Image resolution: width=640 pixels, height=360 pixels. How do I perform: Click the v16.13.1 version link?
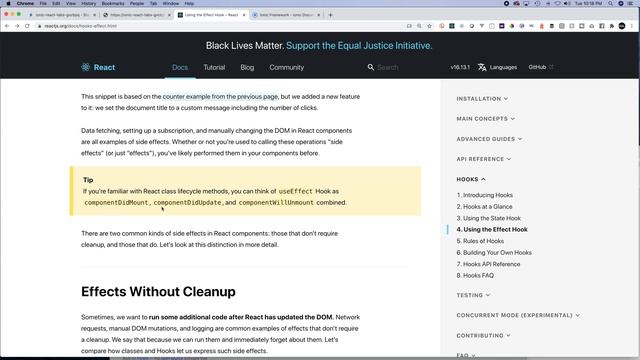pos(460,67)
